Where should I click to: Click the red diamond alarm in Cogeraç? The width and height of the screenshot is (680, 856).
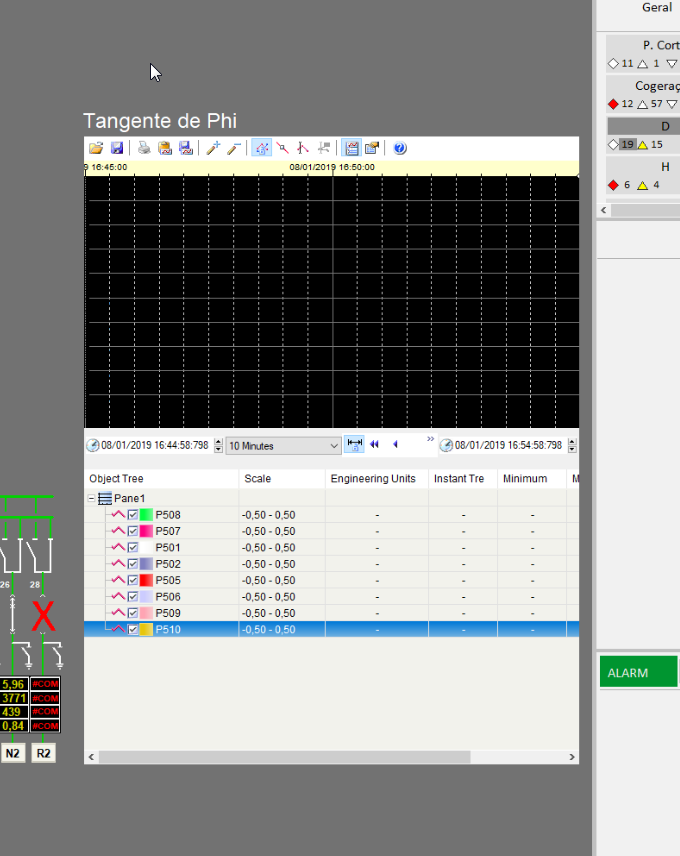click(x=613, y=104)
